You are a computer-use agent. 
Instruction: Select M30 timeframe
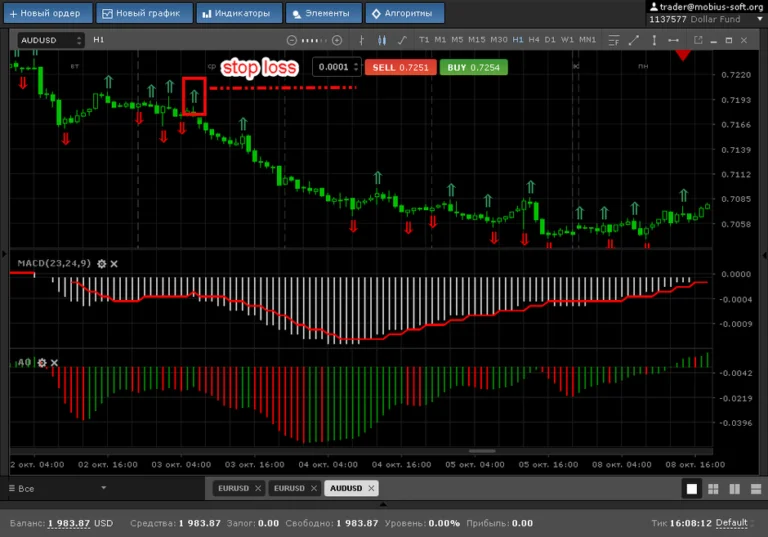click(499, 40)
